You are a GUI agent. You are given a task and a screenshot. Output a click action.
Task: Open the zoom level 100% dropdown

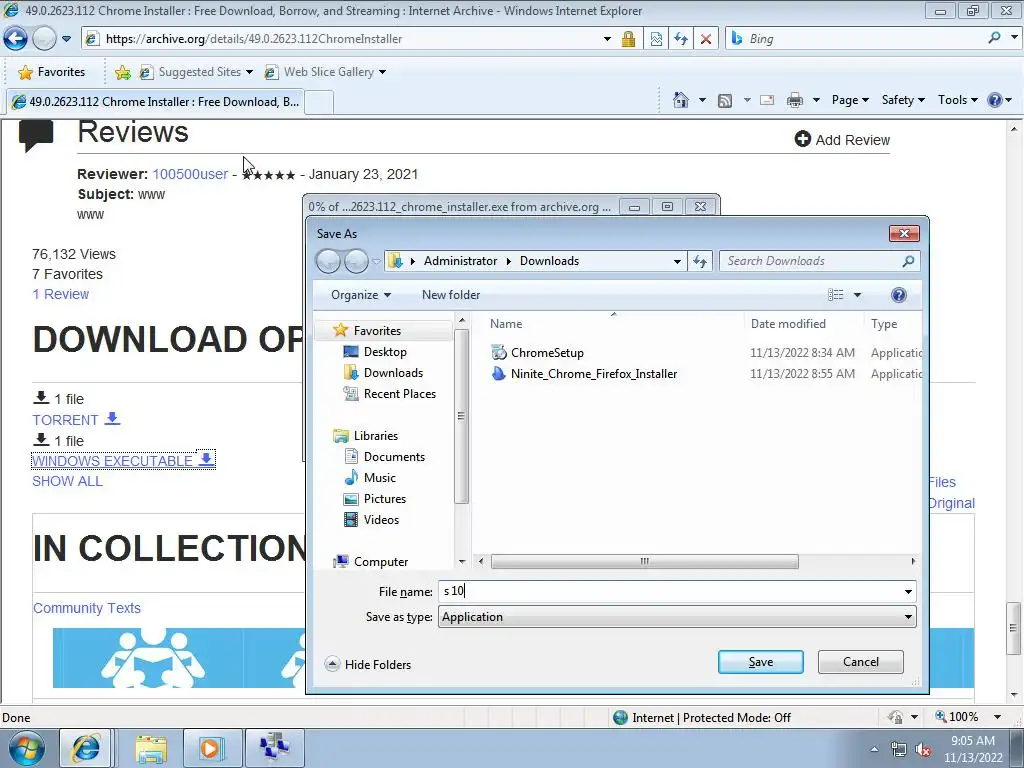997,717
